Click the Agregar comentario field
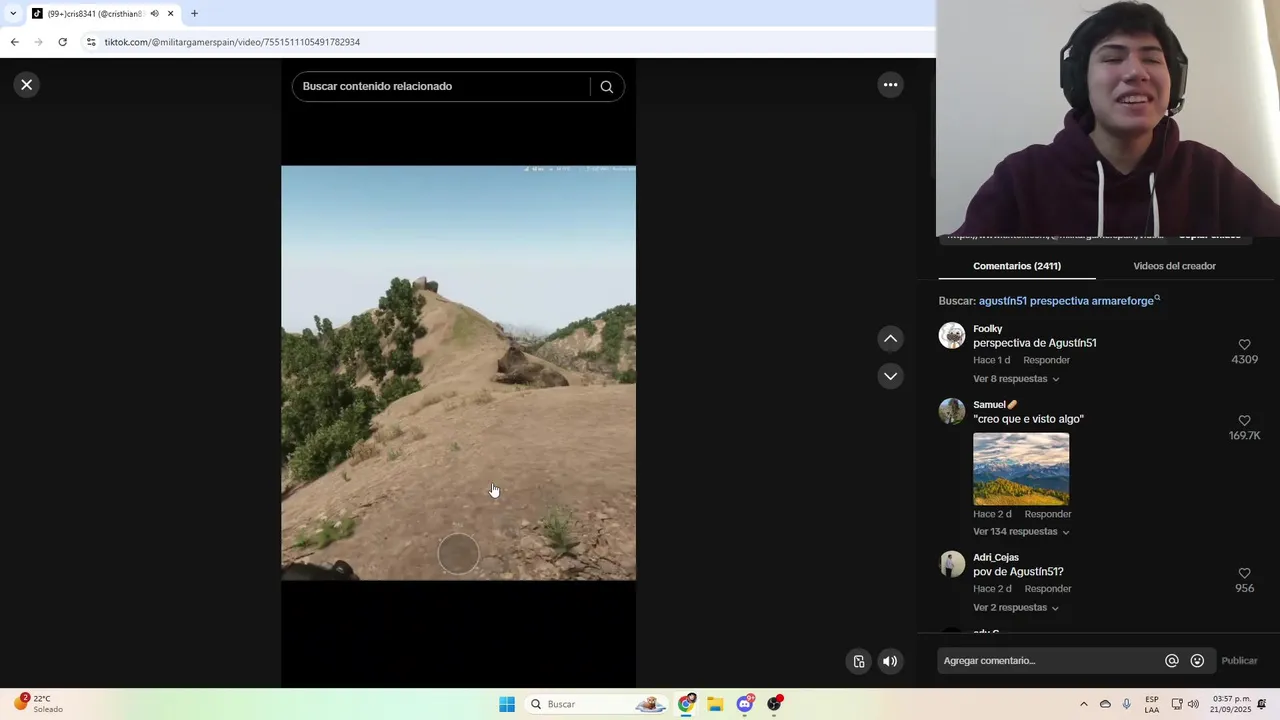This screenshot has height=720, width=1280. click(x=1050, y=661)
